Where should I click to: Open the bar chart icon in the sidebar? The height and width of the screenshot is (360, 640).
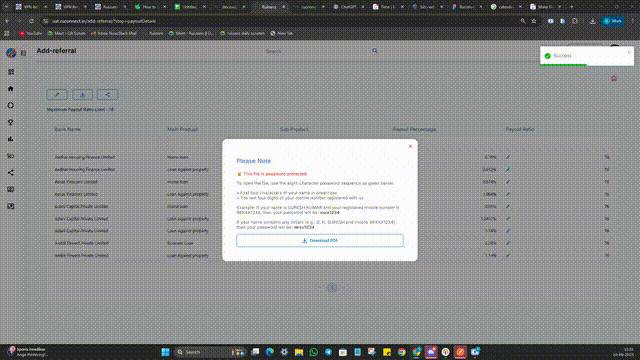click(x=11, y=139)
